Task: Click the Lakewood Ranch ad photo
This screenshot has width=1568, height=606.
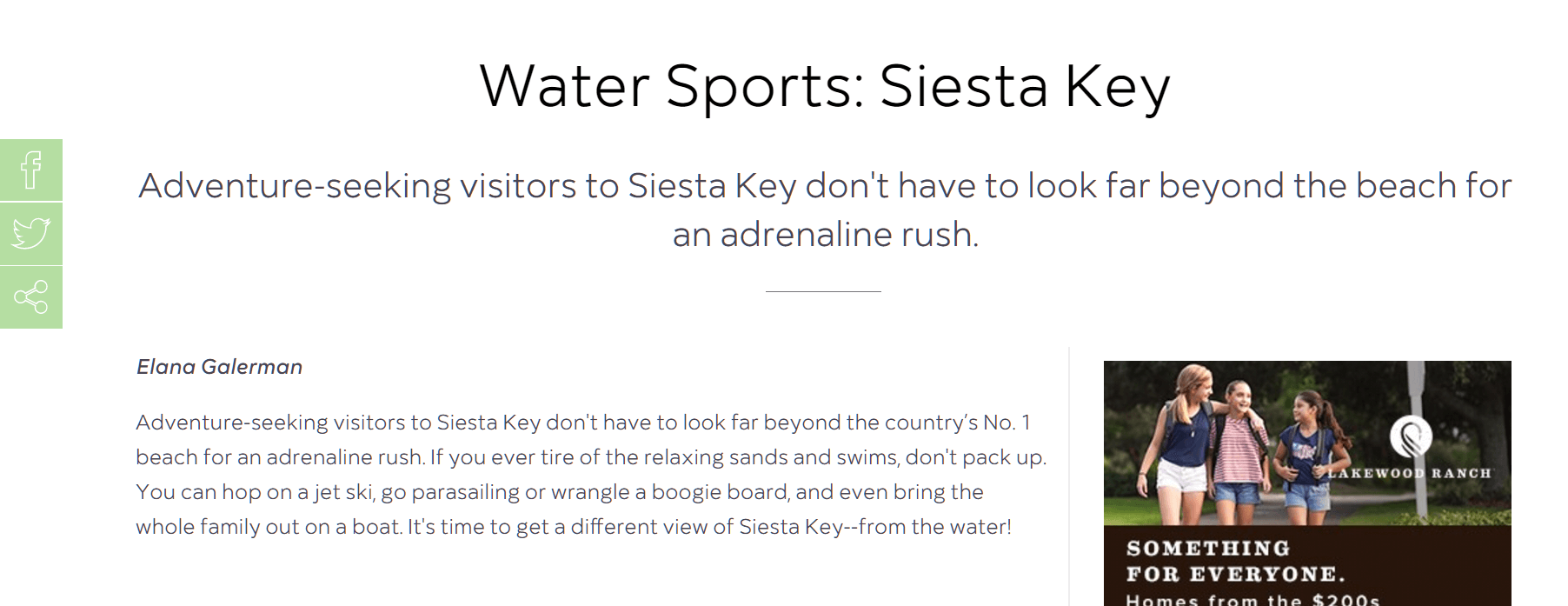Action: click(1307, 443)
